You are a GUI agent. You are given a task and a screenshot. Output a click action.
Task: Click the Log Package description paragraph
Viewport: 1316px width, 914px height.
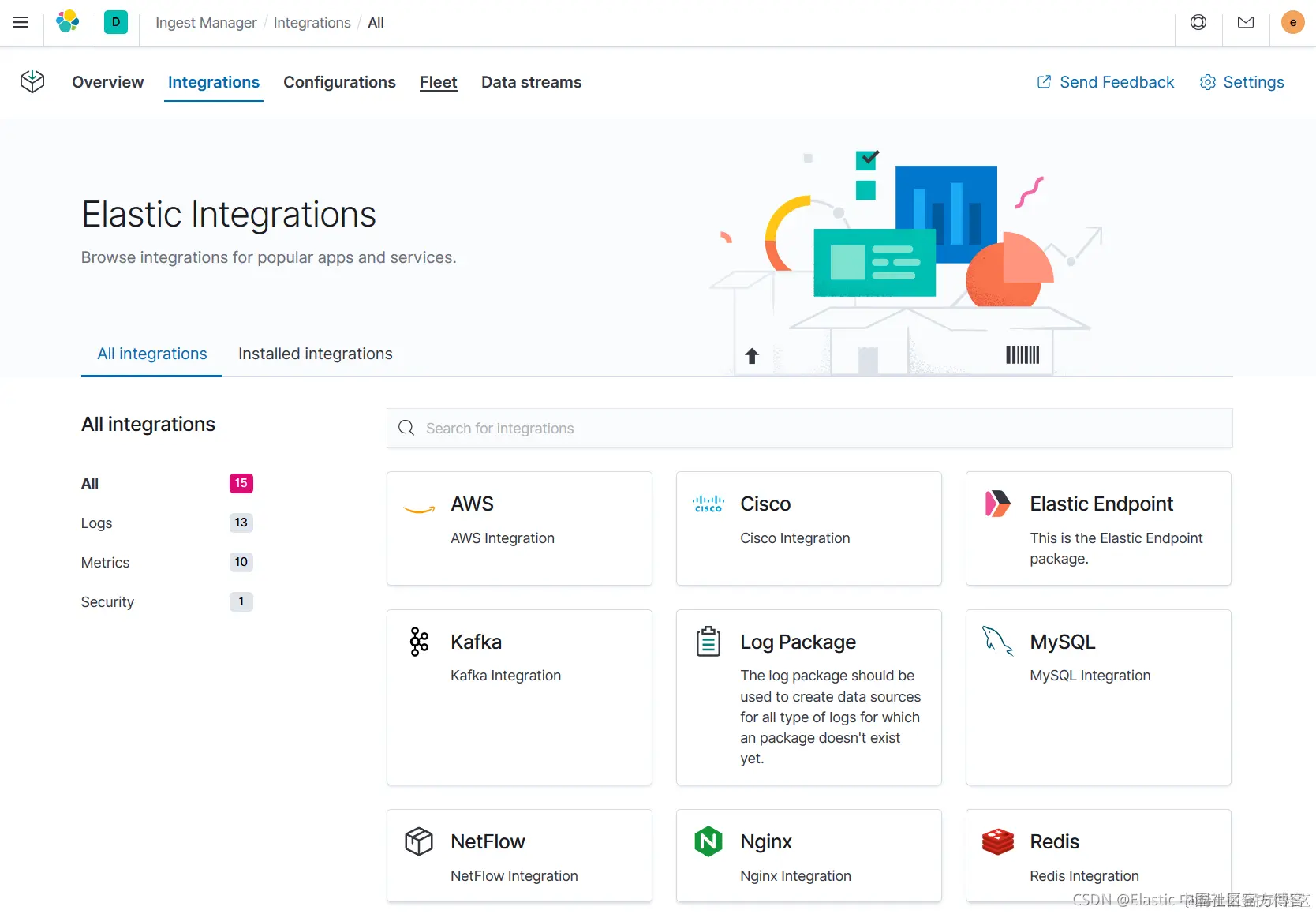[831, 717]
